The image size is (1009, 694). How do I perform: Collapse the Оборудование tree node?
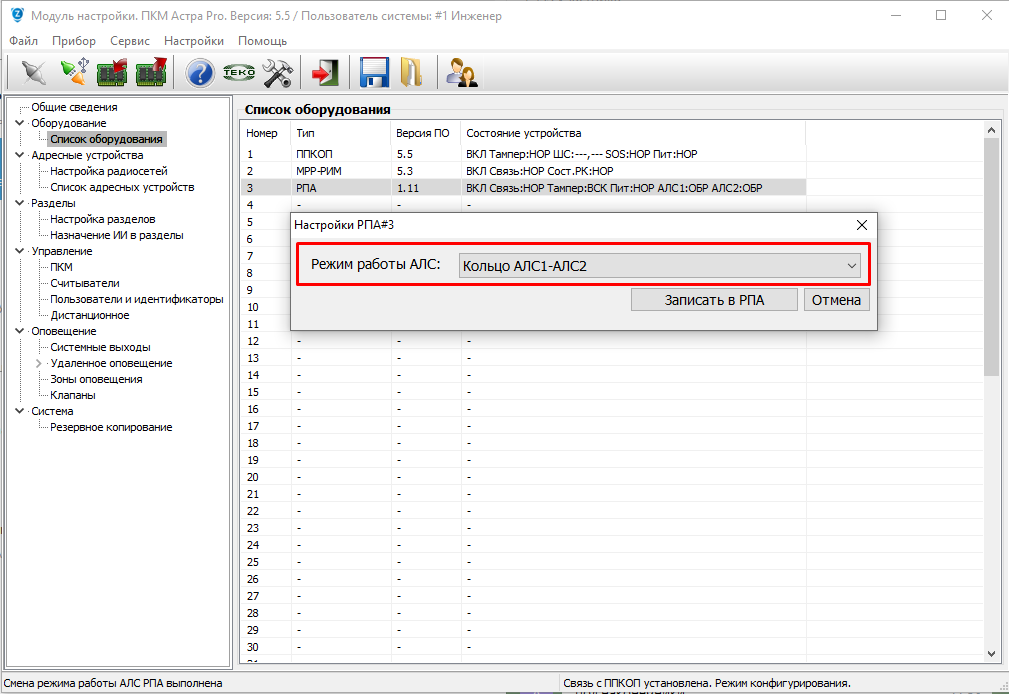click(20, 122)
